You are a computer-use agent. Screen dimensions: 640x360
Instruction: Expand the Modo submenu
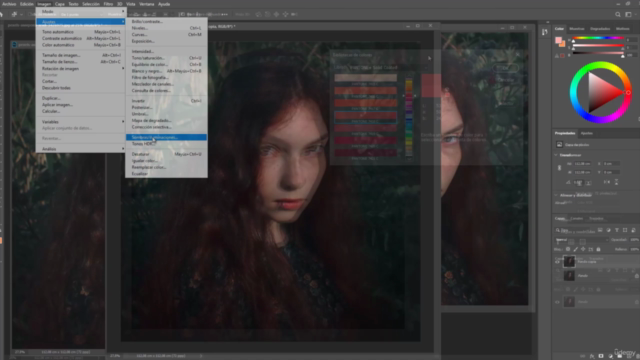81,11
